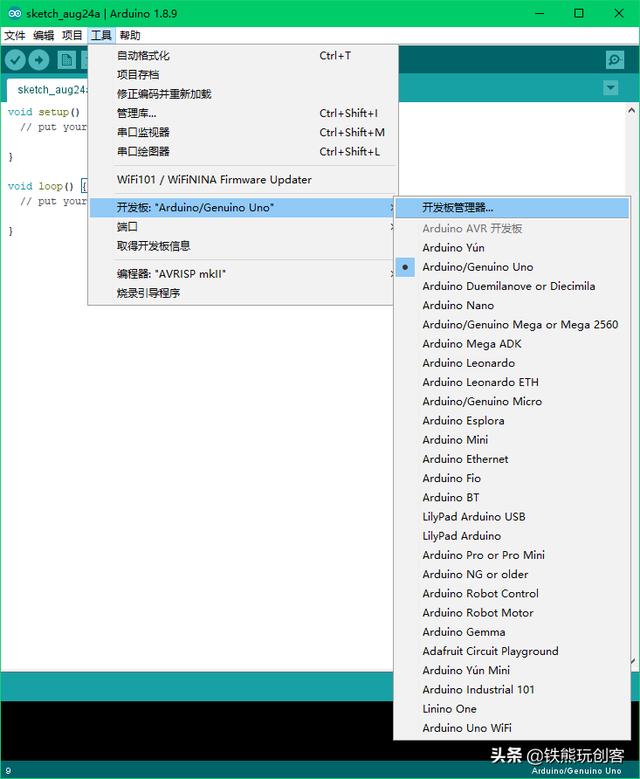Select Arduino Gemma board
This screenshot has width=640, height=779.
(x=512, y=632)
